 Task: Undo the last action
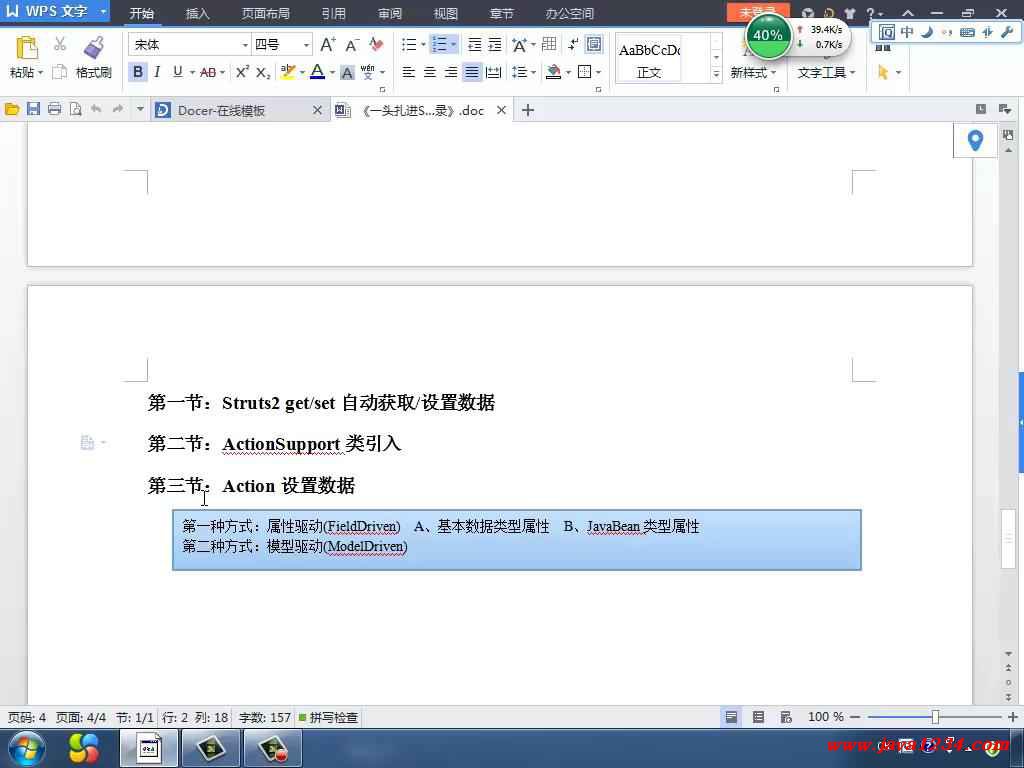pos(96,109)
